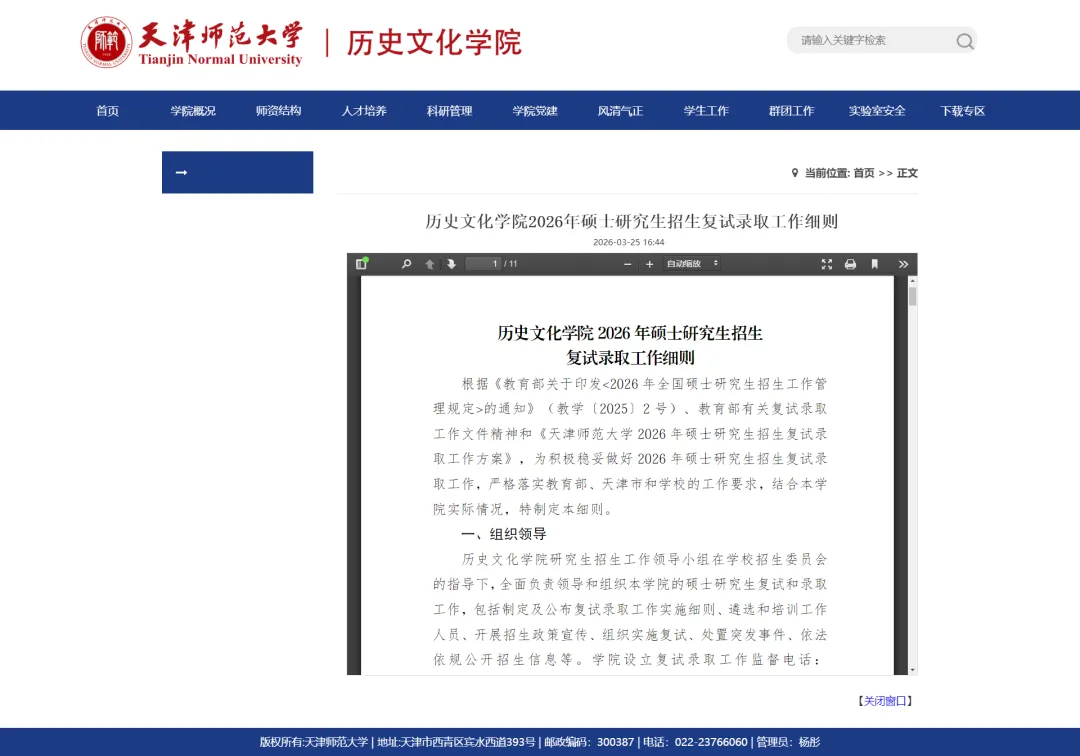
Task: Click the breadcrumb text 正文
Action: 907,173
